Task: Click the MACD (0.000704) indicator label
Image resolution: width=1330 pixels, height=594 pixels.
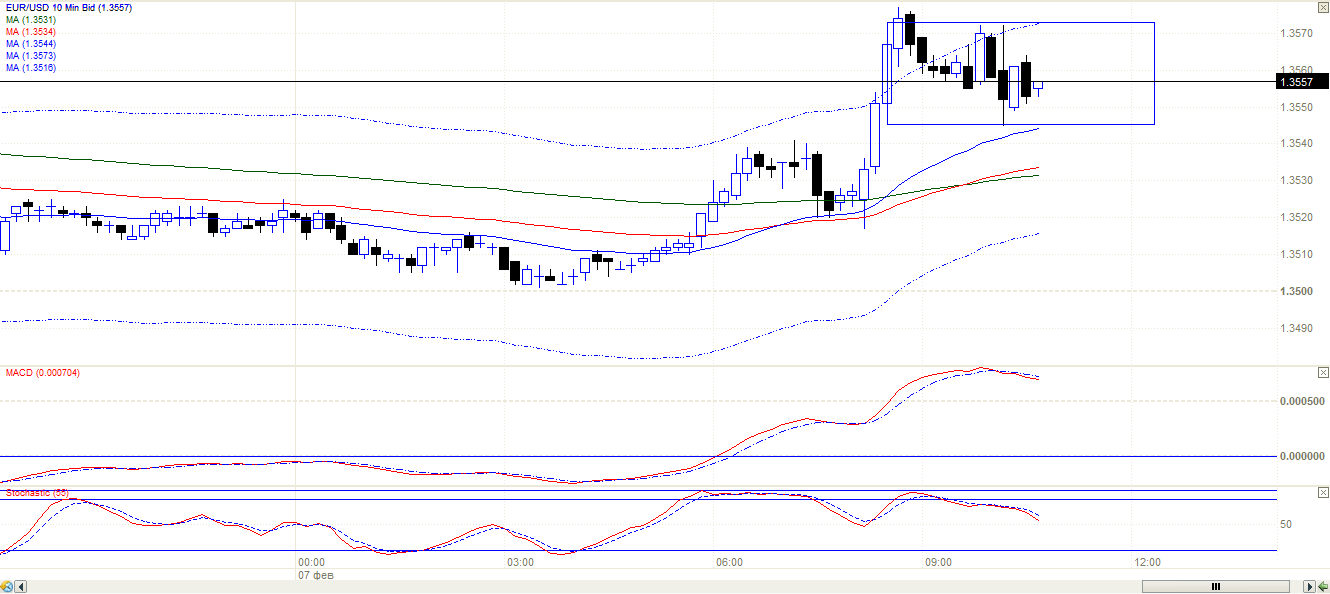Action: point(43,373)
